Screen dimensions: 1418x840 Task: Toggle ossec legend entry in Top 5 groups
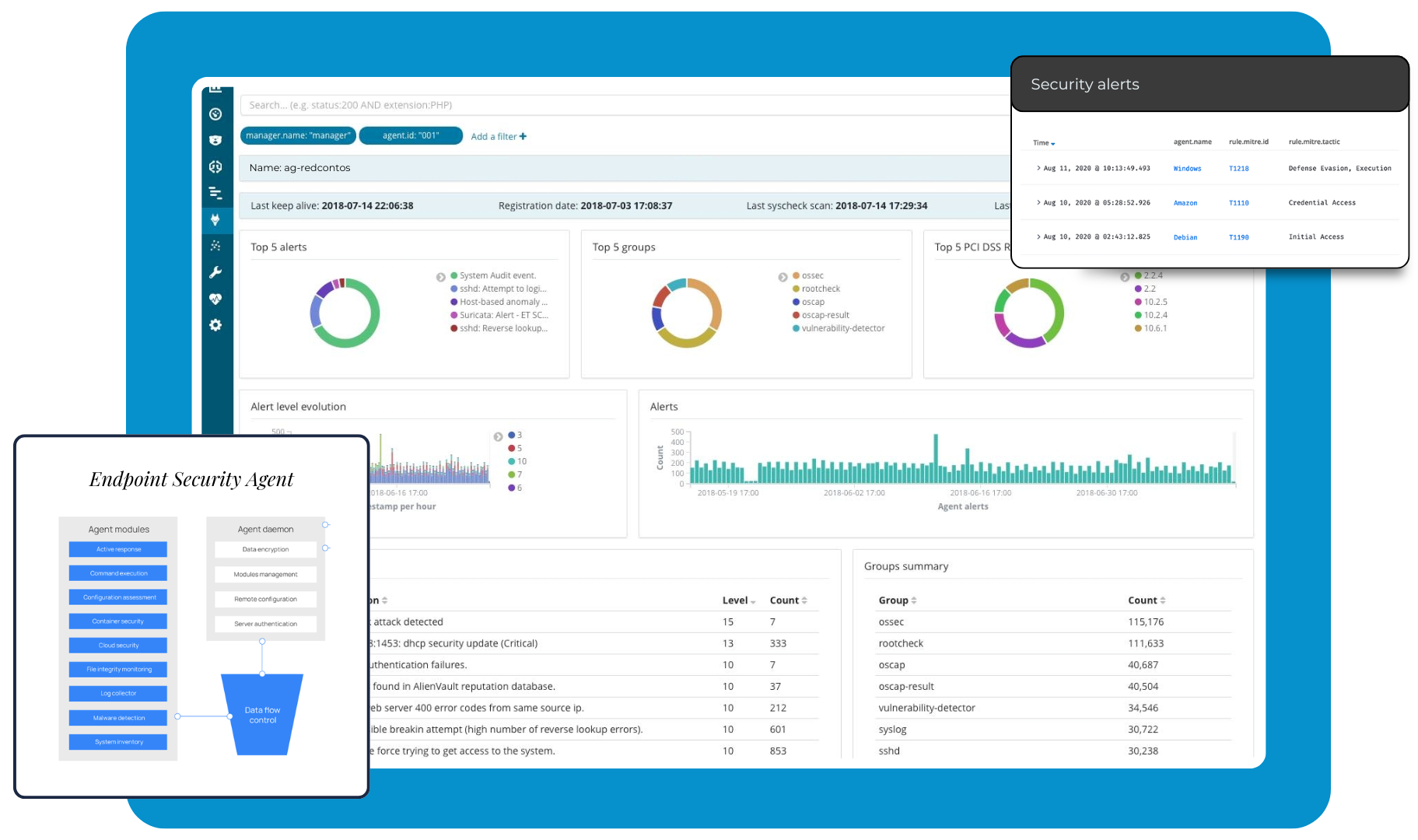[807, 275]
